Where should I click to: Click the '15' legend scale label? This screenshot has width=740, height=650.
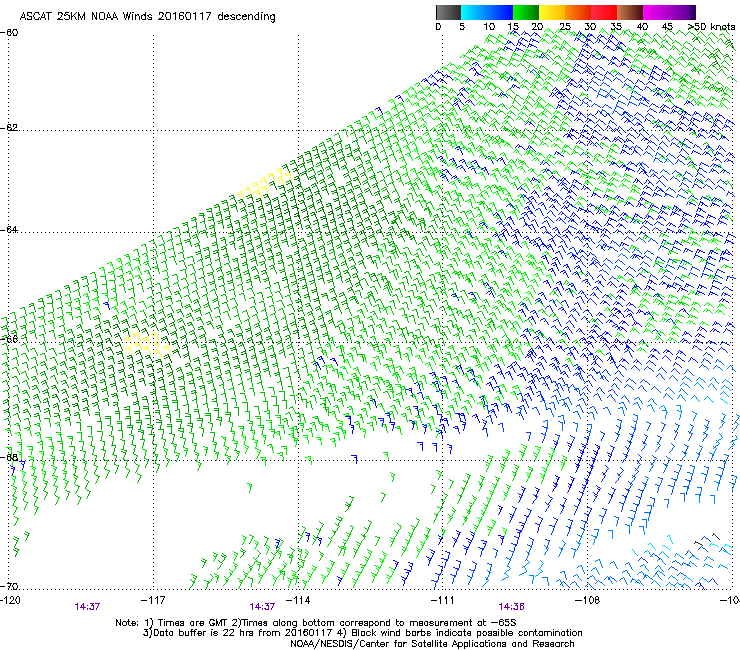pyautogui.click(x=513, y=27)
